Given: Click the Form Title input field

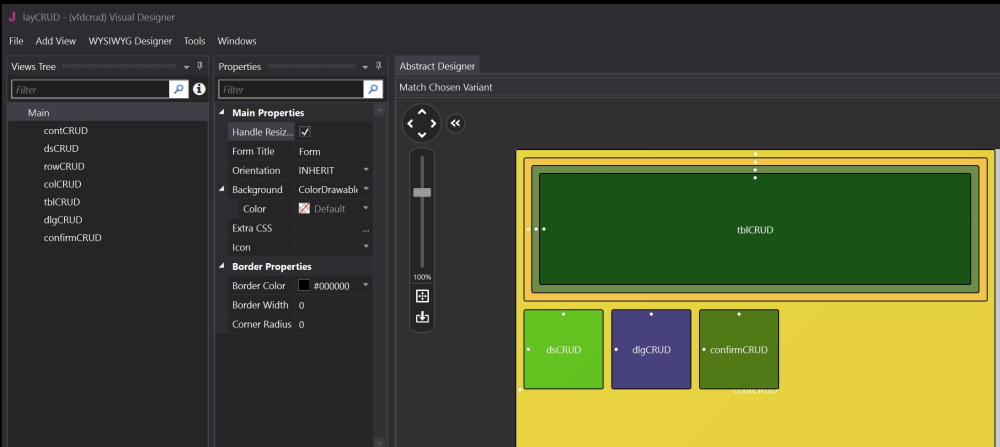Looking at the screenshot, I should (x=333, y=152).
